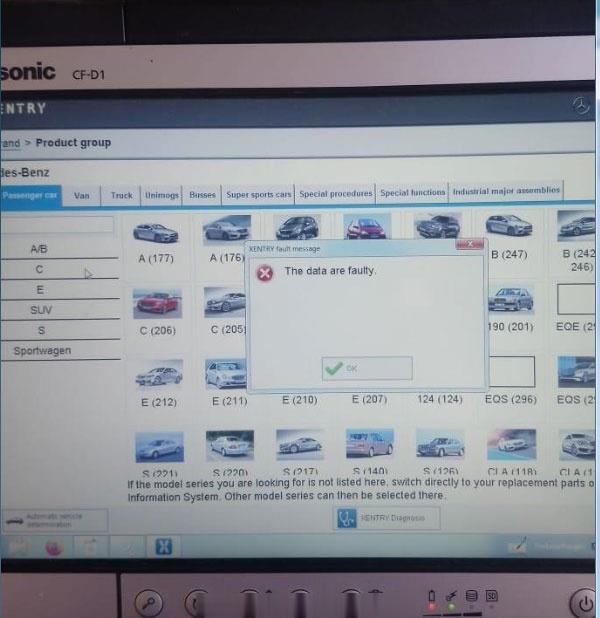600x618 pixels.
Task: Click the EQE label
Action: click(575, 326)
